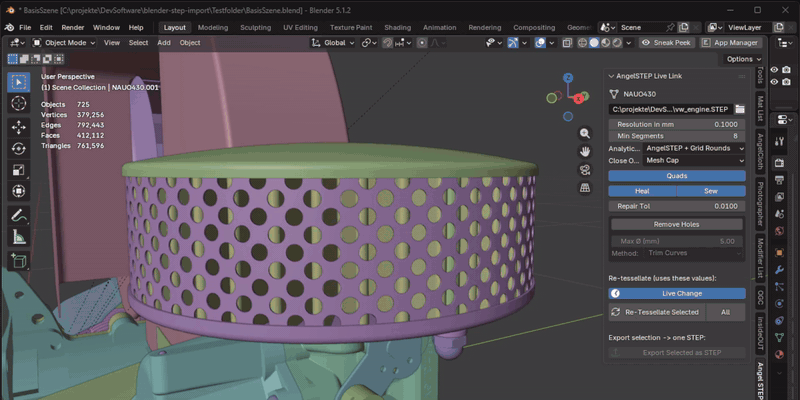Open the editor type dropdown in viewport header
Viewport: 800px width, 400px height.
pos(18,43)
